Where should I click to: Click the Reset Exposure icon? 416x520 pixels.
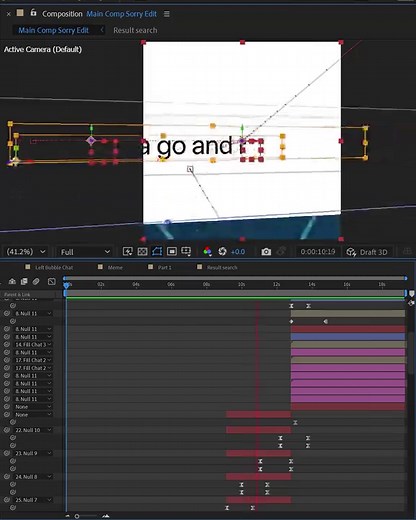(222, 251)
